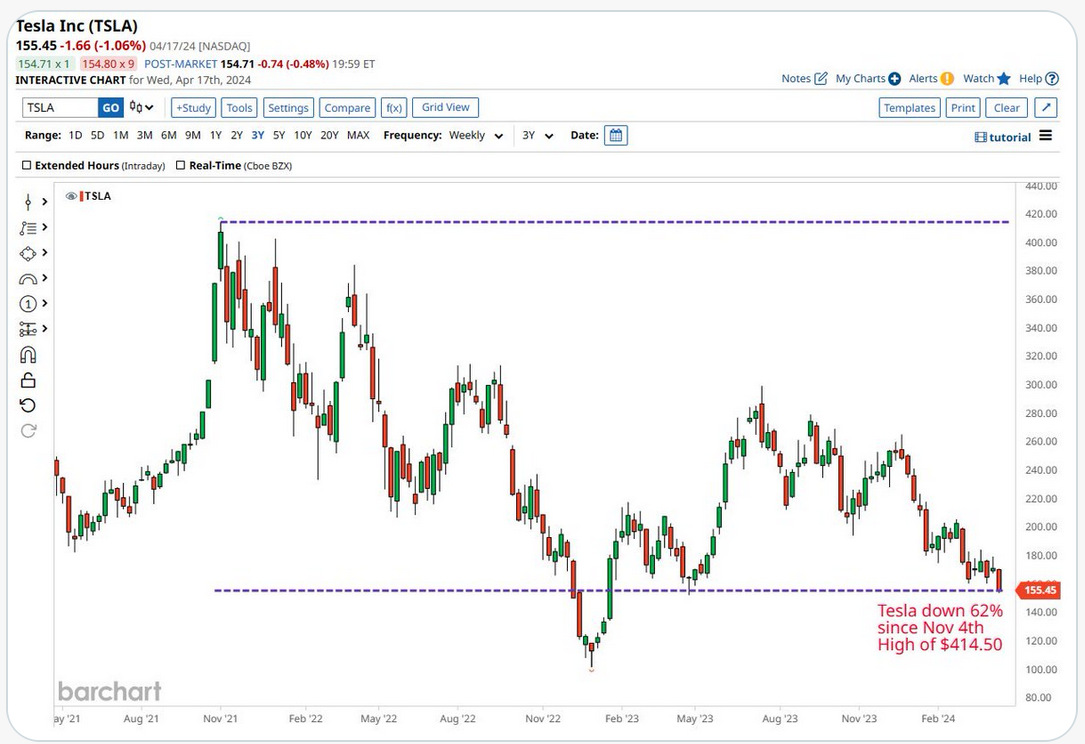Expand the arc tool flyout chevron

pyautogui.click(x=44, y=278)
